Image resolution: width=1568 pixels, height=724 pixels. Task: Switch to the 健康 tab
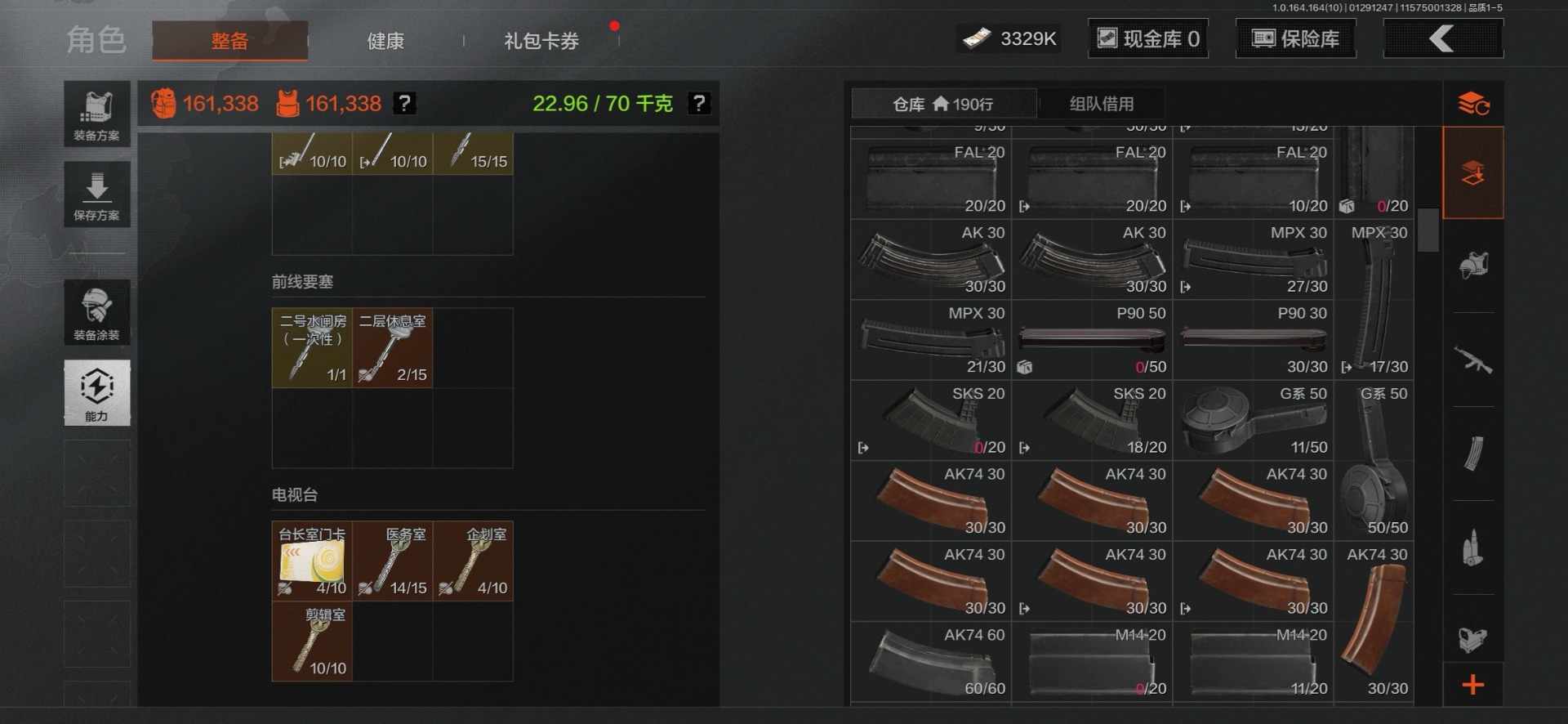coord(385,41)
